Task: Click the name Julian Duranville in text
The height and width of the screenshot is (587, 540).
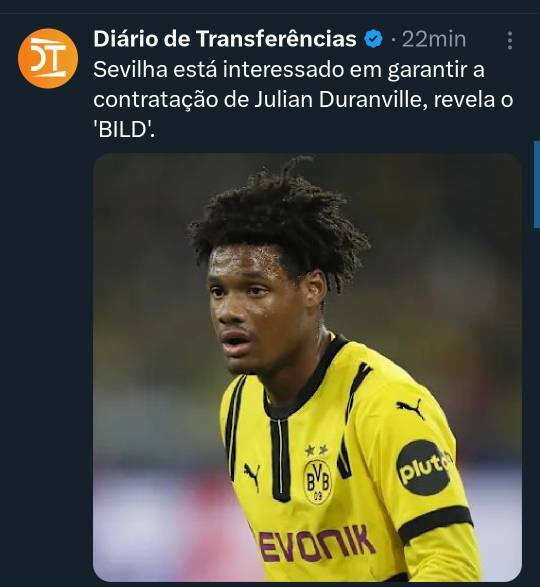Action: pos(339,100)
